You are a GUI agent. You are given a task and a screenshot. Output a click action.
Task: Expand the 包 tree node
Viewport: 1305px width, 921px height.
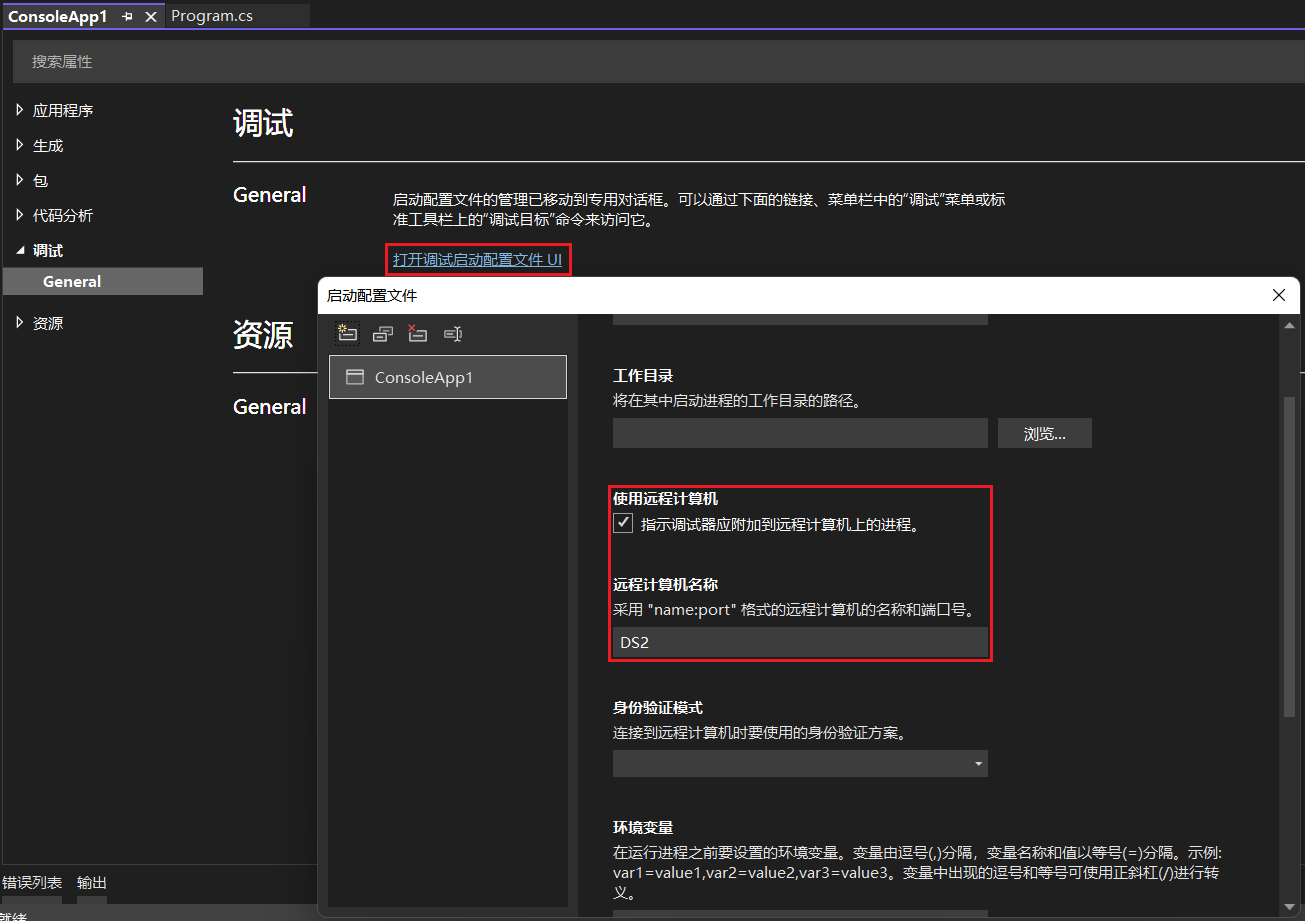20,180
